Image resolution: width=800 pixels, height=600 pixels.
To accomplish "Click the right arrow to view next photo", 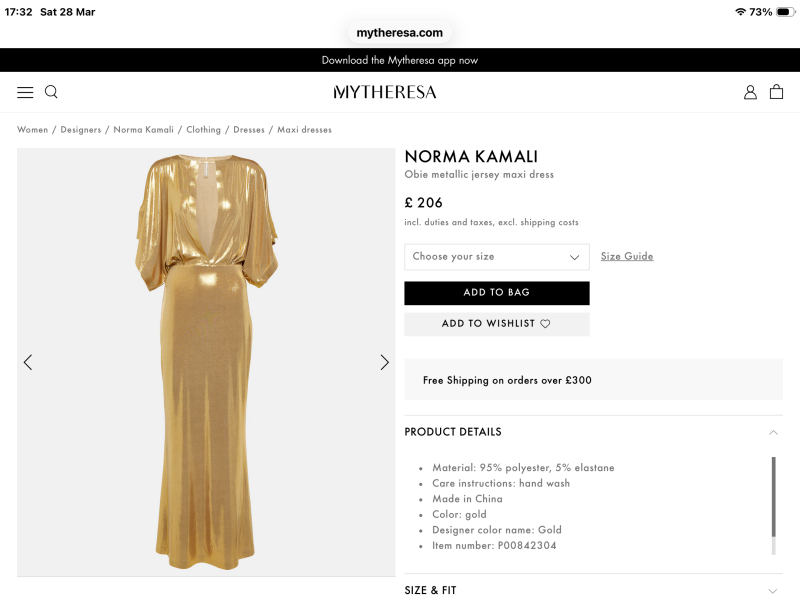I will click(385, 362).
